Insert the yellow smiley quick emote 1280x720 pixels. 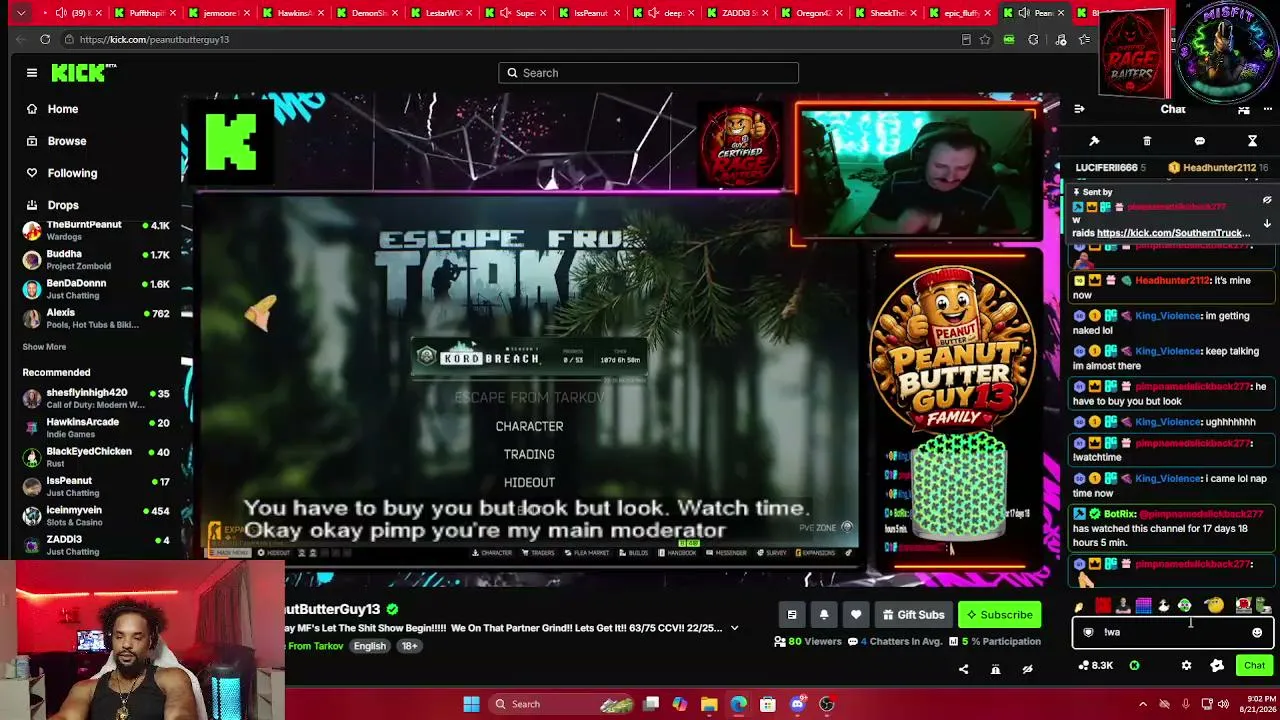(1214, 605)
